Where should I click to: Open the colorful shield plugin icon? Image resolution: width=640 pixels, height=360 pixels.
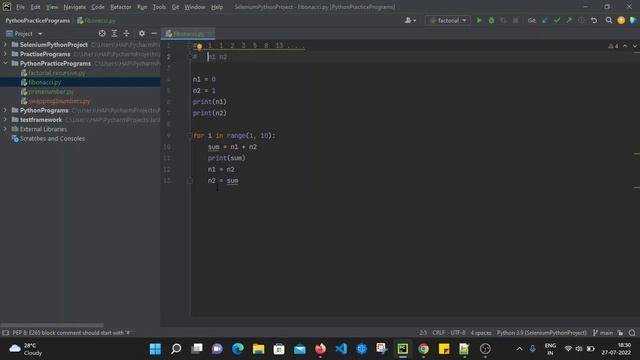633,20
